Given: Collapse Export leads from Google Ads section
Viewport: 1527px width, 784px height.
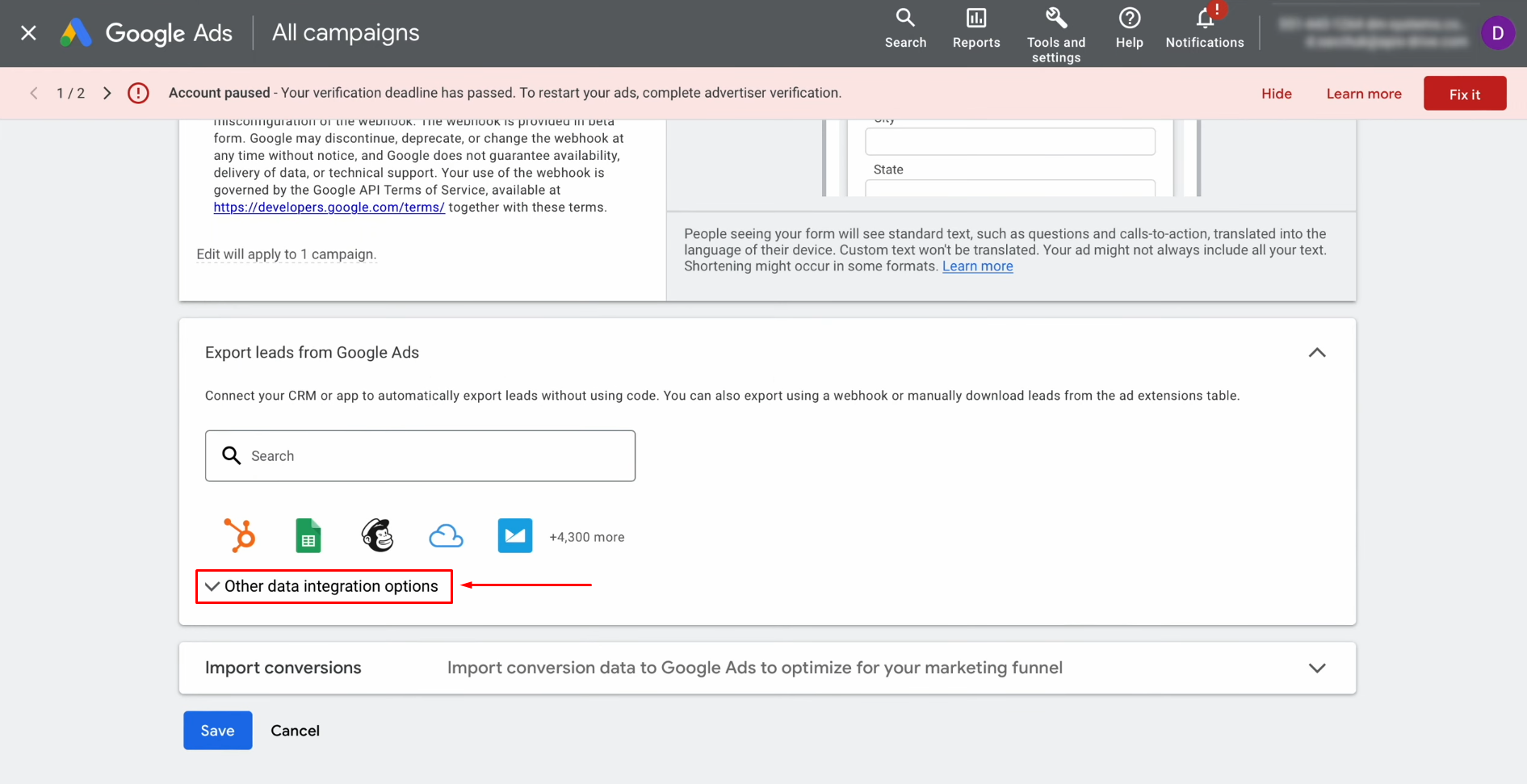Looking at the screenshot, I should (1317, 353).
